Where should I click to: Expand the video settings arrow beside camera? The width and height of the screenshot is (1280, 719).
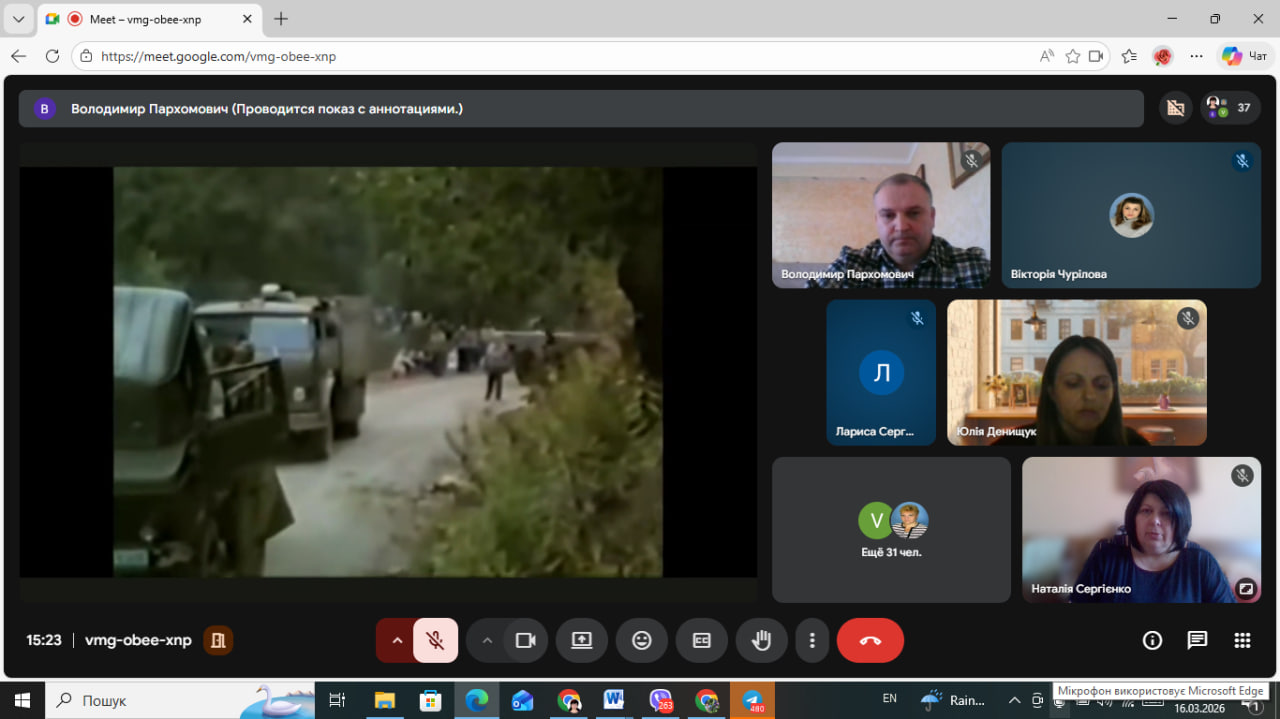coord(487,641)
